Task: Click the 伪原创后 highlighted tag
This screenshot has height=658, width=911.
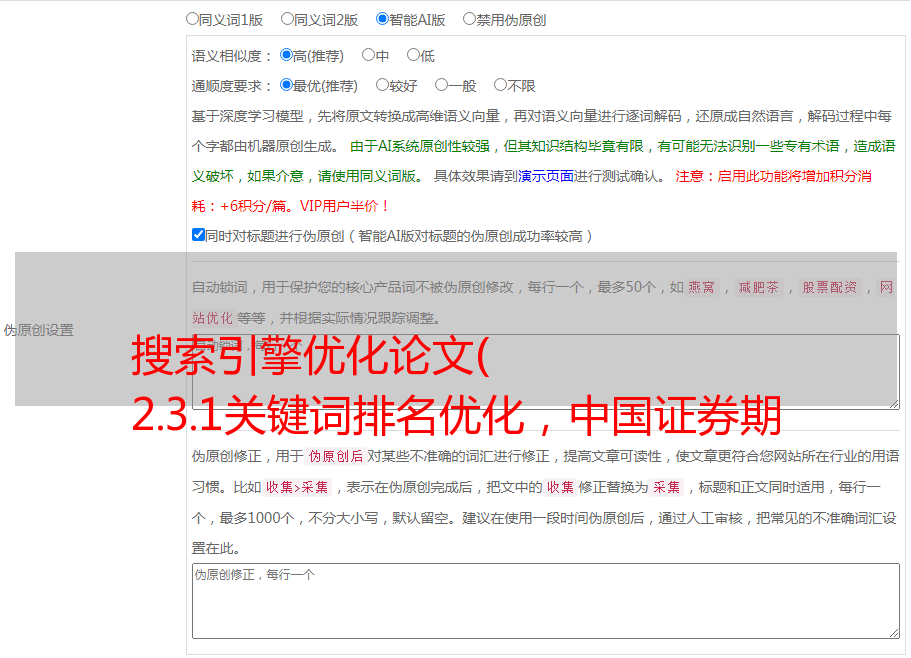Action: [336, 456]
